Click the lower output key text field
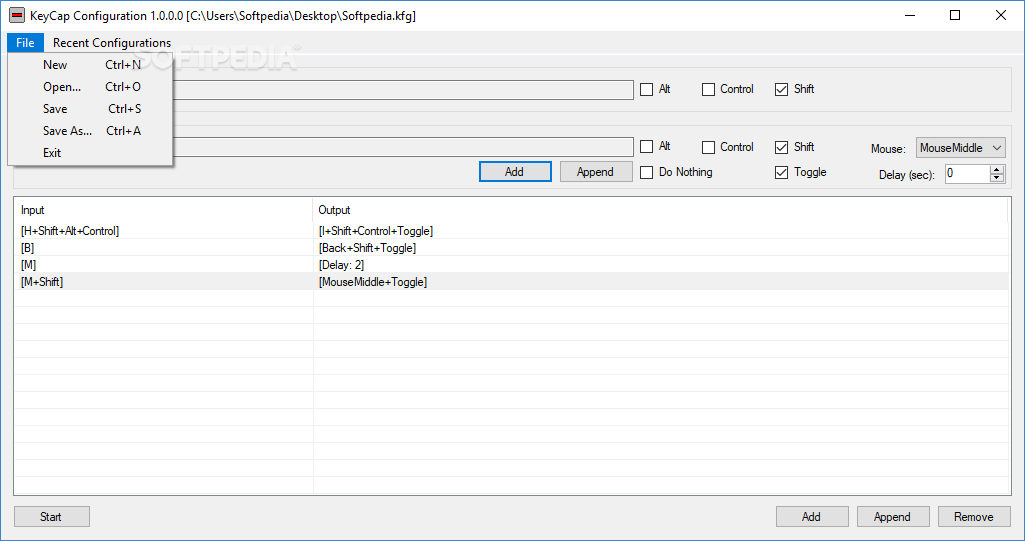Screen dimensions: 1025x541 click(402, 146)
